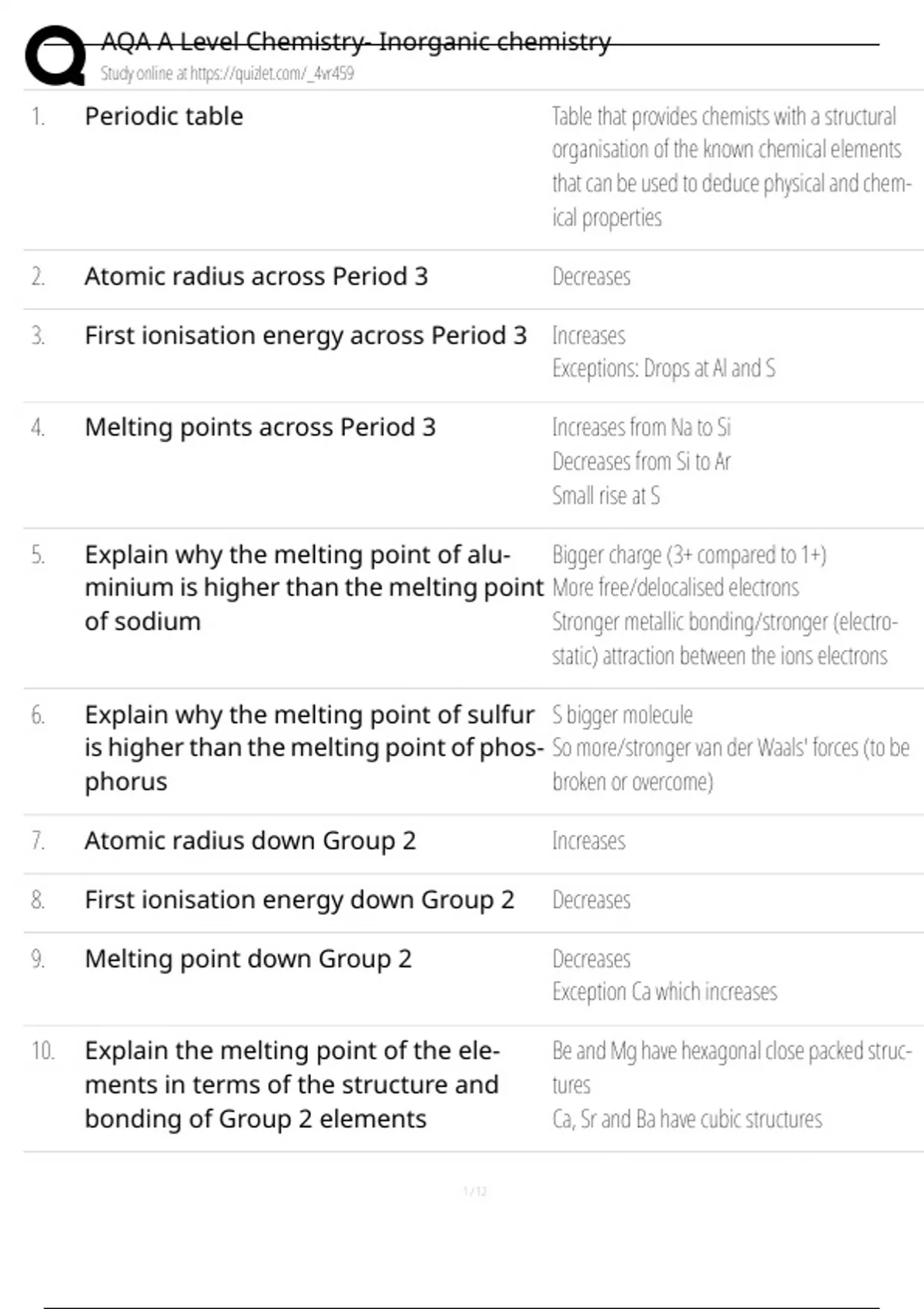Select the aluminium melting point question
The width and height of the screenshot is (924, 1309).
313,588
